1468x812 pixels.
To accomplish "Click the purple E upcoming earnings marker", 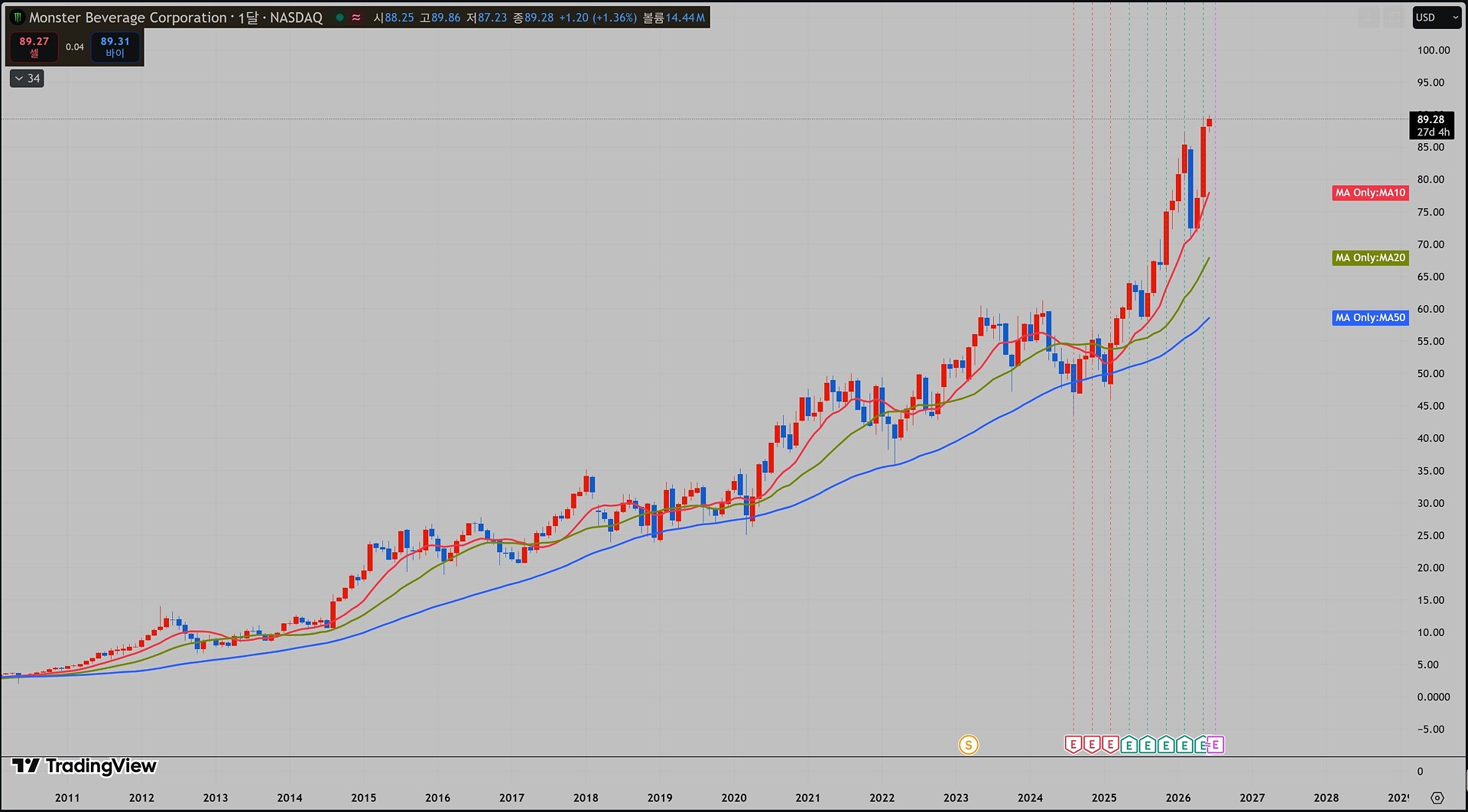I will [x=1216, y=745].
